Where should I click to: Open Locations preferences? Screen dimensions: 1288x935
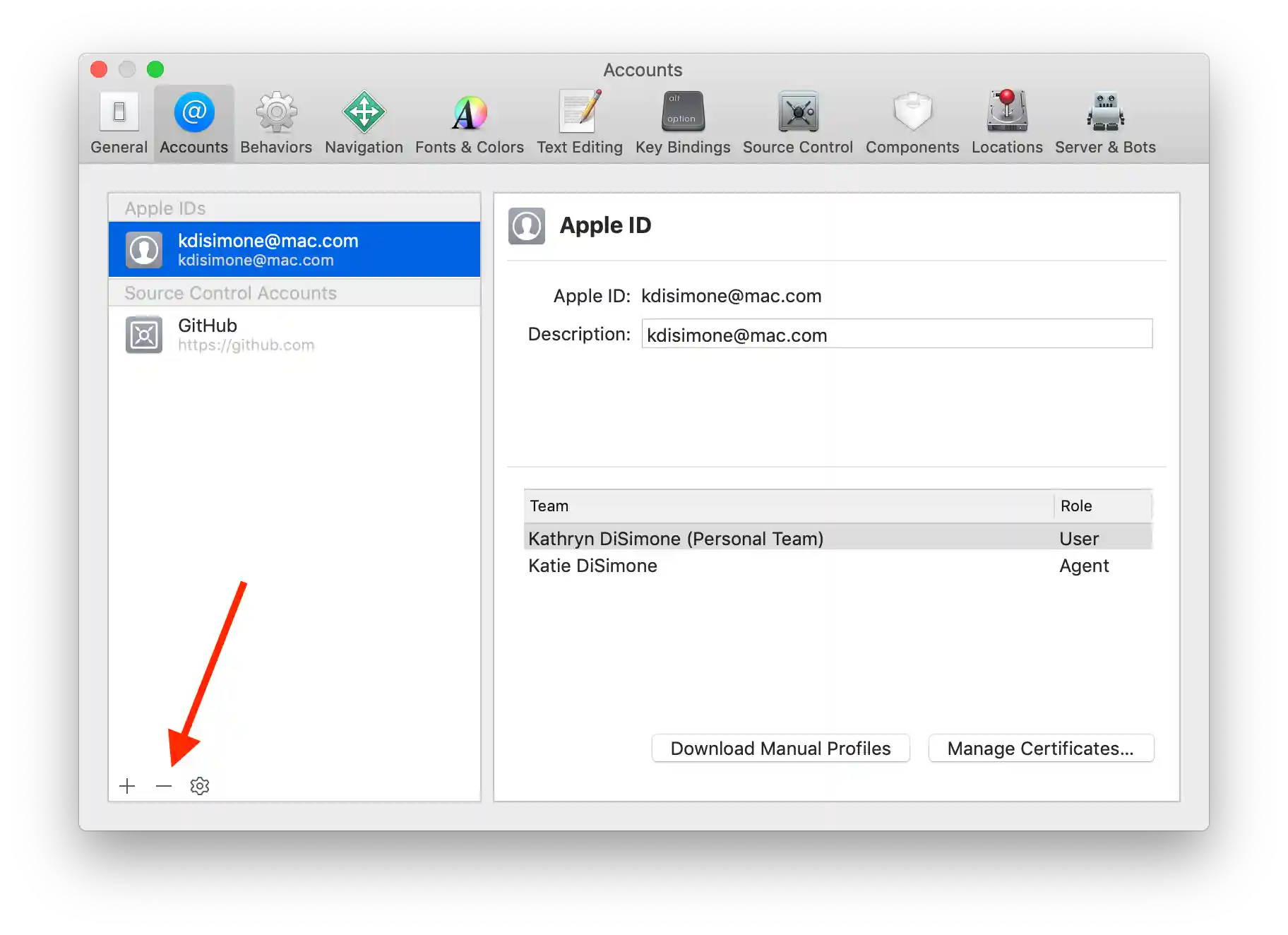[1006, 123]
